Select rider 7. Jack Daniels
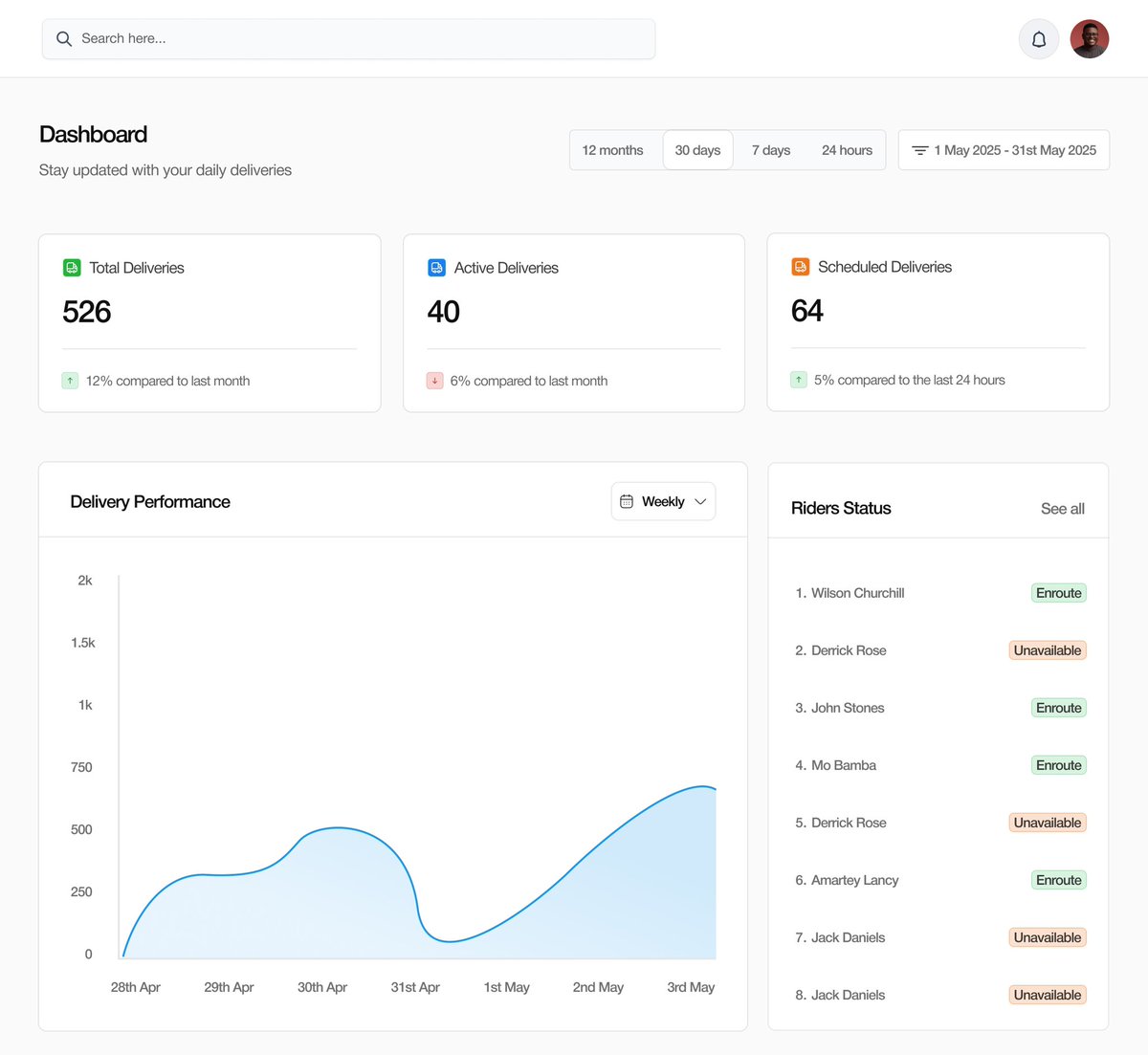 point(840,937)
